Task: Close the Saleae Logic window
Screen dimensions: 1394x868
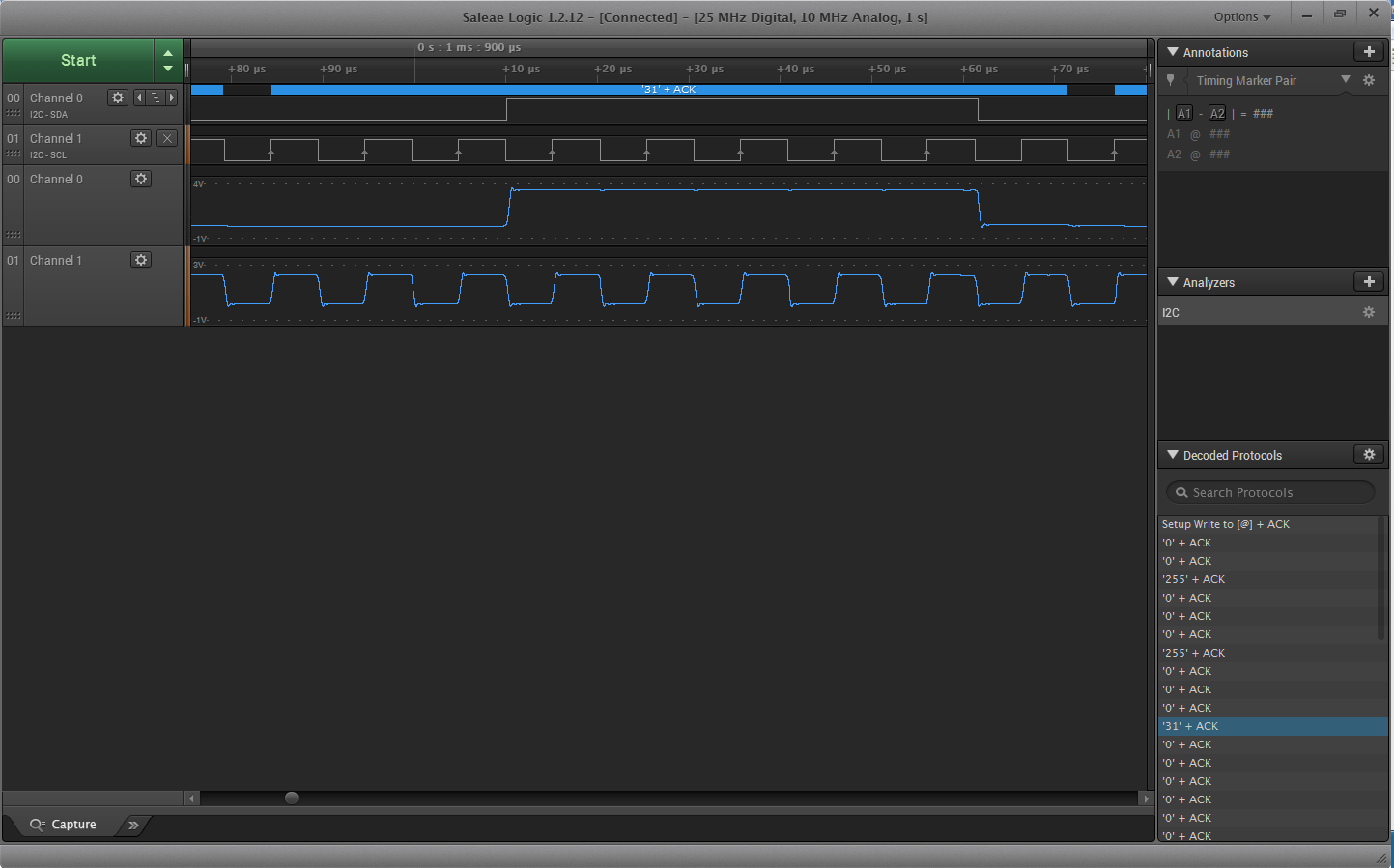Action: pyautogui.click(x=1374, y=14)
